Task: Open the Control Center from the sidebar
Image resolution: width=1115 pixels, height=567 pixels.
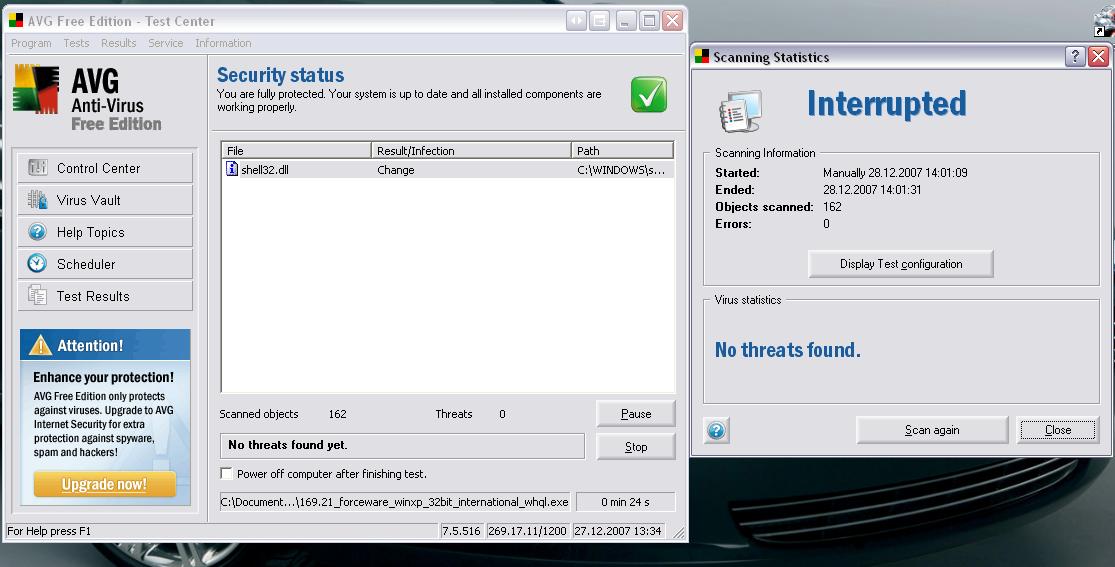Action: click(x=105, y=168)
